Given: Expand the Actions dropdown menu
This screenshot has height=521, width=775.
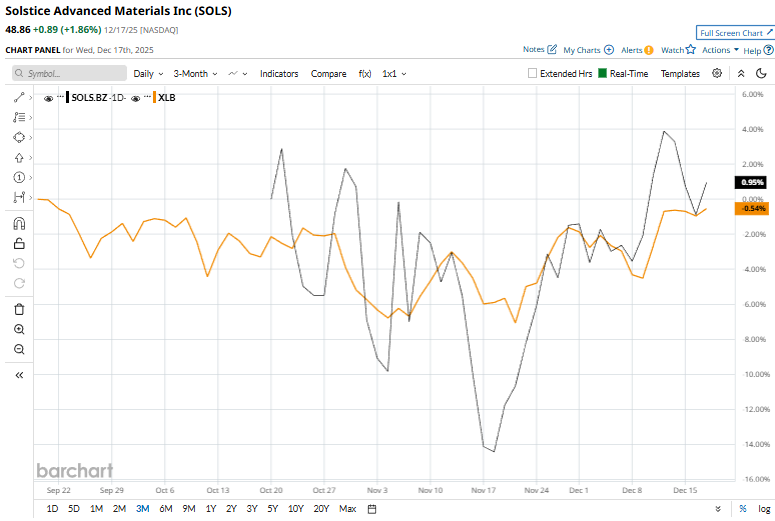Looking at the screenshot, I should pyautogui.click(x=721, y=50).
